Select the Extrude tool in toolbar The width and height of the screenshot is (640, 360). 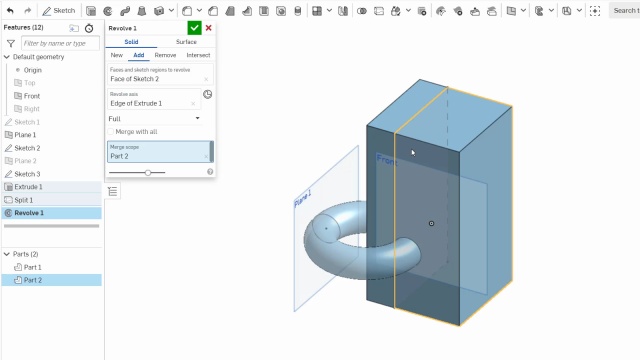[91, 11]
